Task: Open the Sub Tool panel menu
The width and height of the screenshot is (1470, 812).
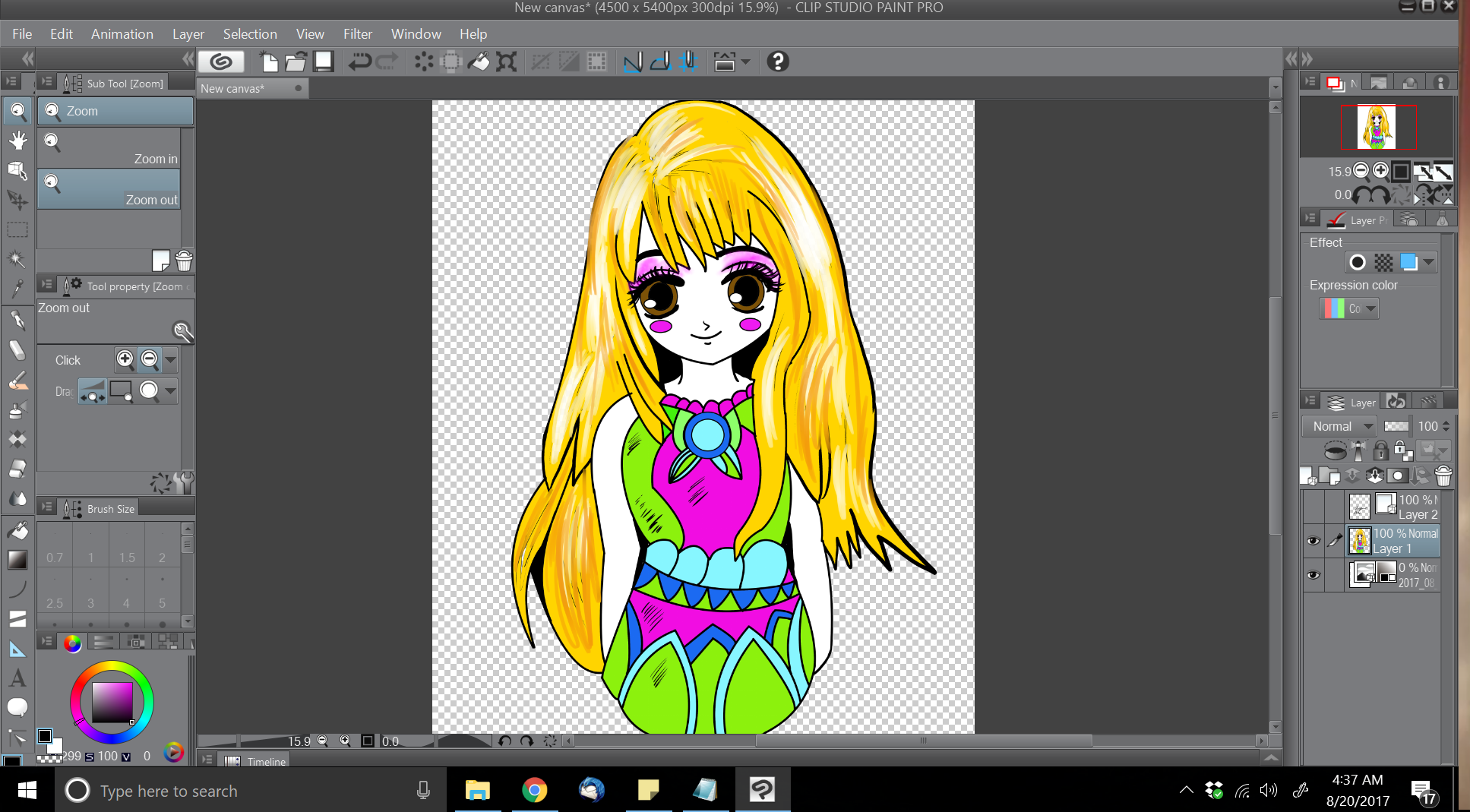Action: [x=47, y=82]
